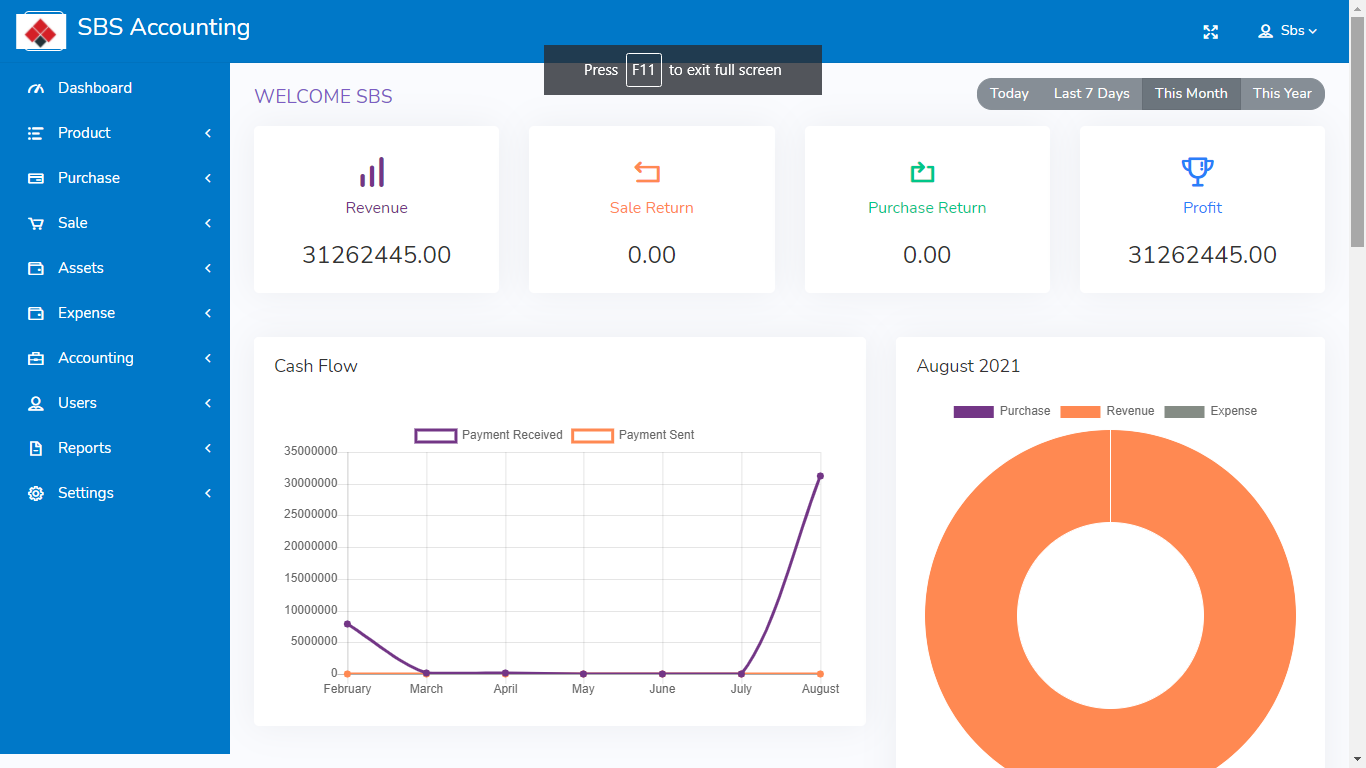
Task: Toggle Revenue legend in August 2021 chart
Action: point(1107,411)
